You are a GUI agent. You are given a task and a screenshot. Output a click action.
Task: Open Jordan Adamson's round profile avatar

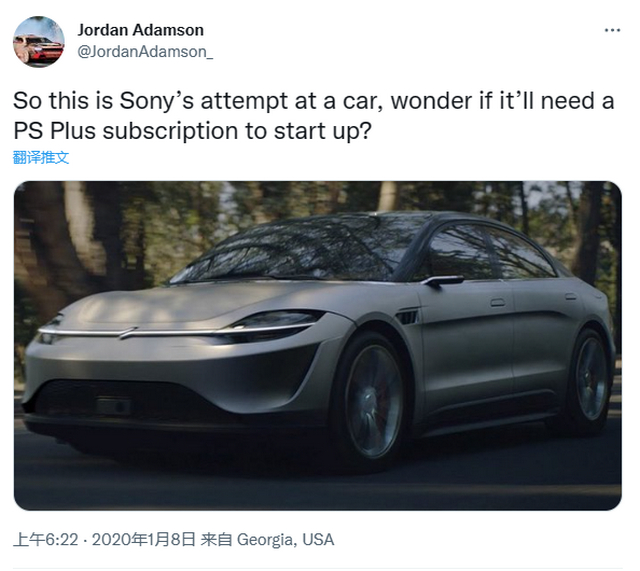39,42
